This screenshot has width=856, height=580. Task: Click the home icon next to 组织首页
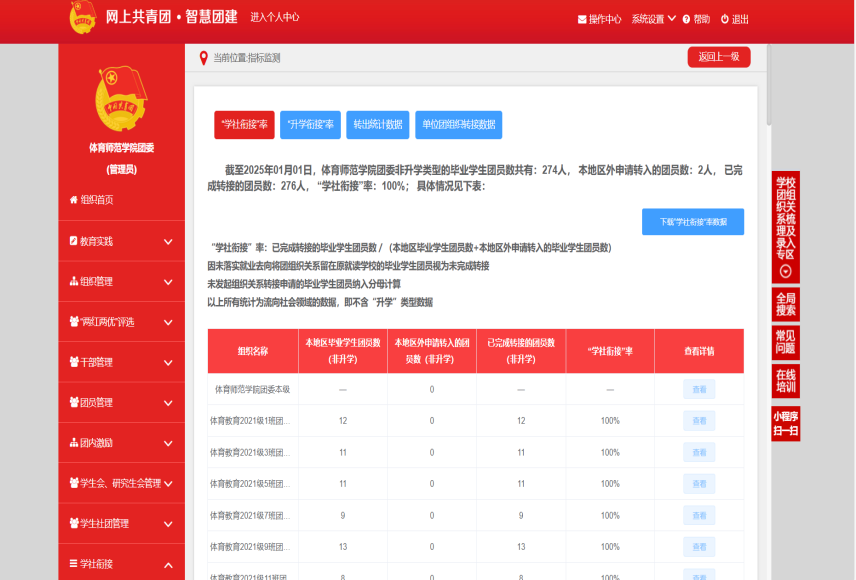tap(73, 200)
